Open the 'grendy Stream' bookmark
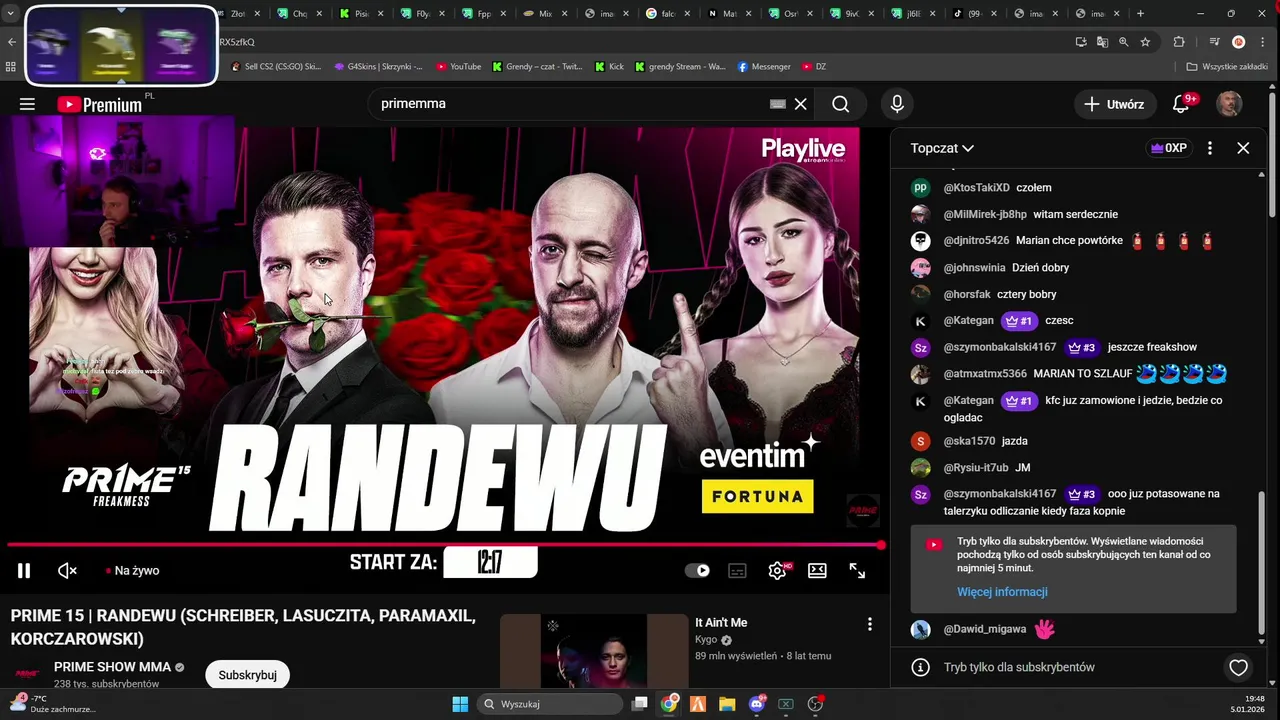 pos(680,67)
